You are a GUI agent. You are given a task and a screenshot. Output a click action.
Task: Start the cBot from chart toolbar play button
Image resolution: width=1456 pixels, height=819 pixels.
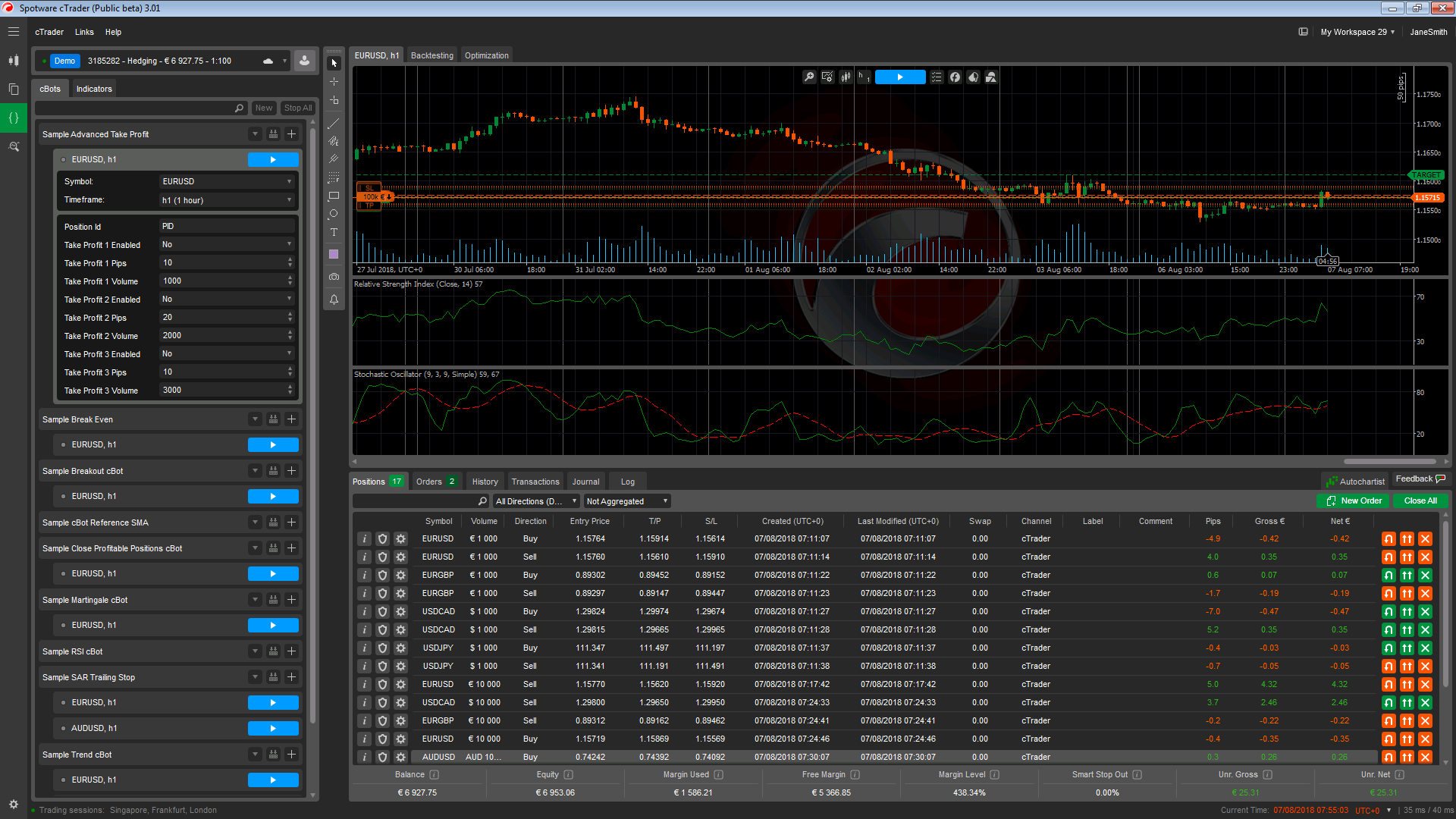click(x=900, y=77)
